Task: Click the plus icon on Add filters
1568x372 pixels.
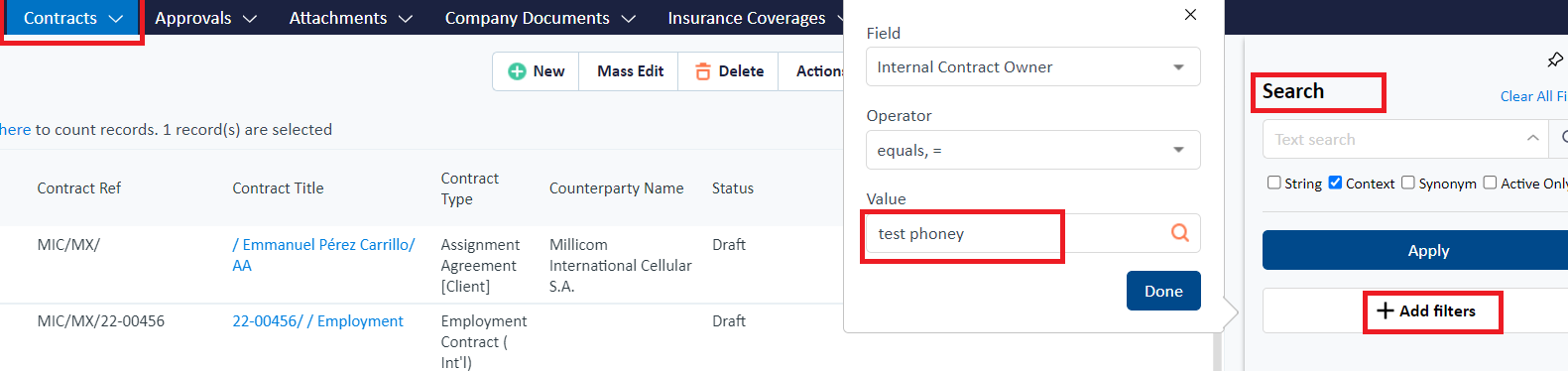Action: 1386,310
